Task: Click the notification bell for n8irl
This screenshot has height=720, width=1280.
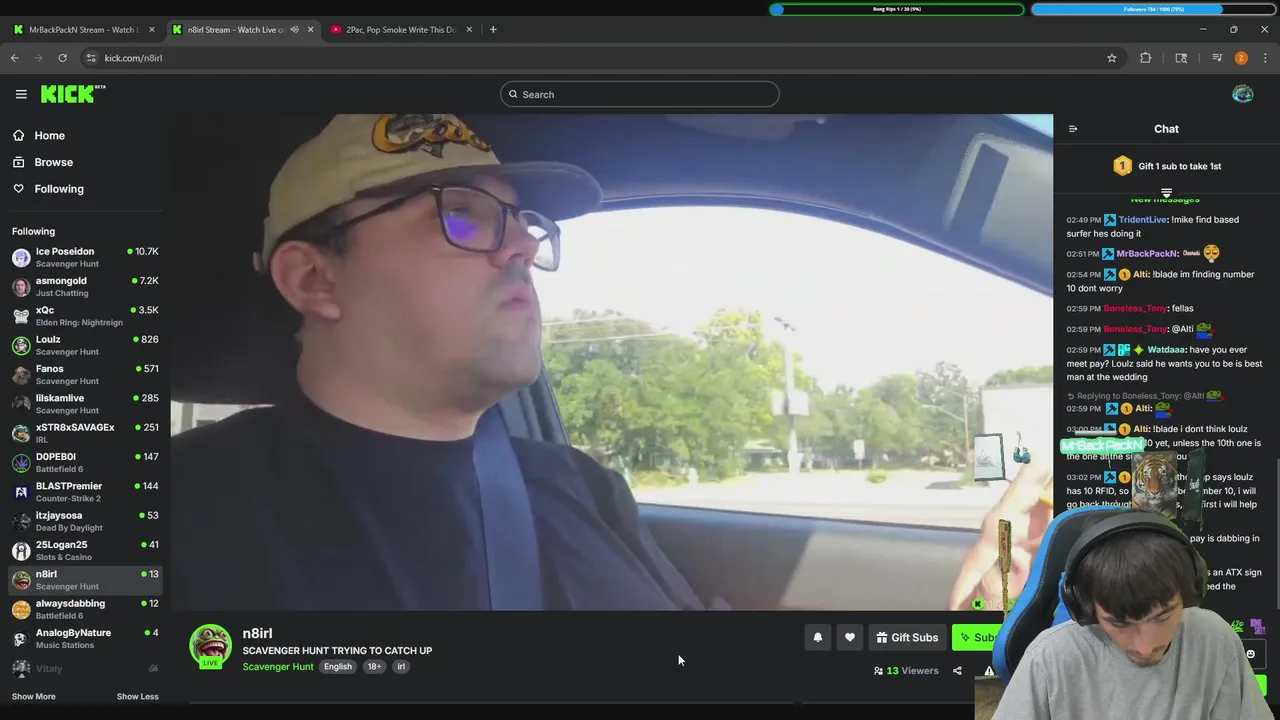Action: 818,638
